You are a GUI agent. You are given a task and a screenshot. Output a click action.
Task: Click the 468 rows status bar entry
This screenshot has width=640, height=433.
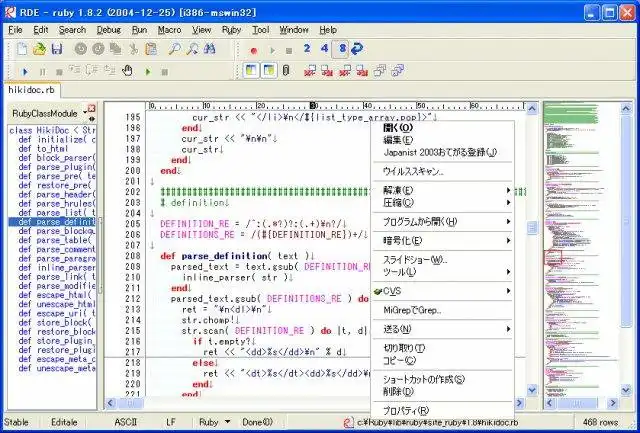pos(600,422)
